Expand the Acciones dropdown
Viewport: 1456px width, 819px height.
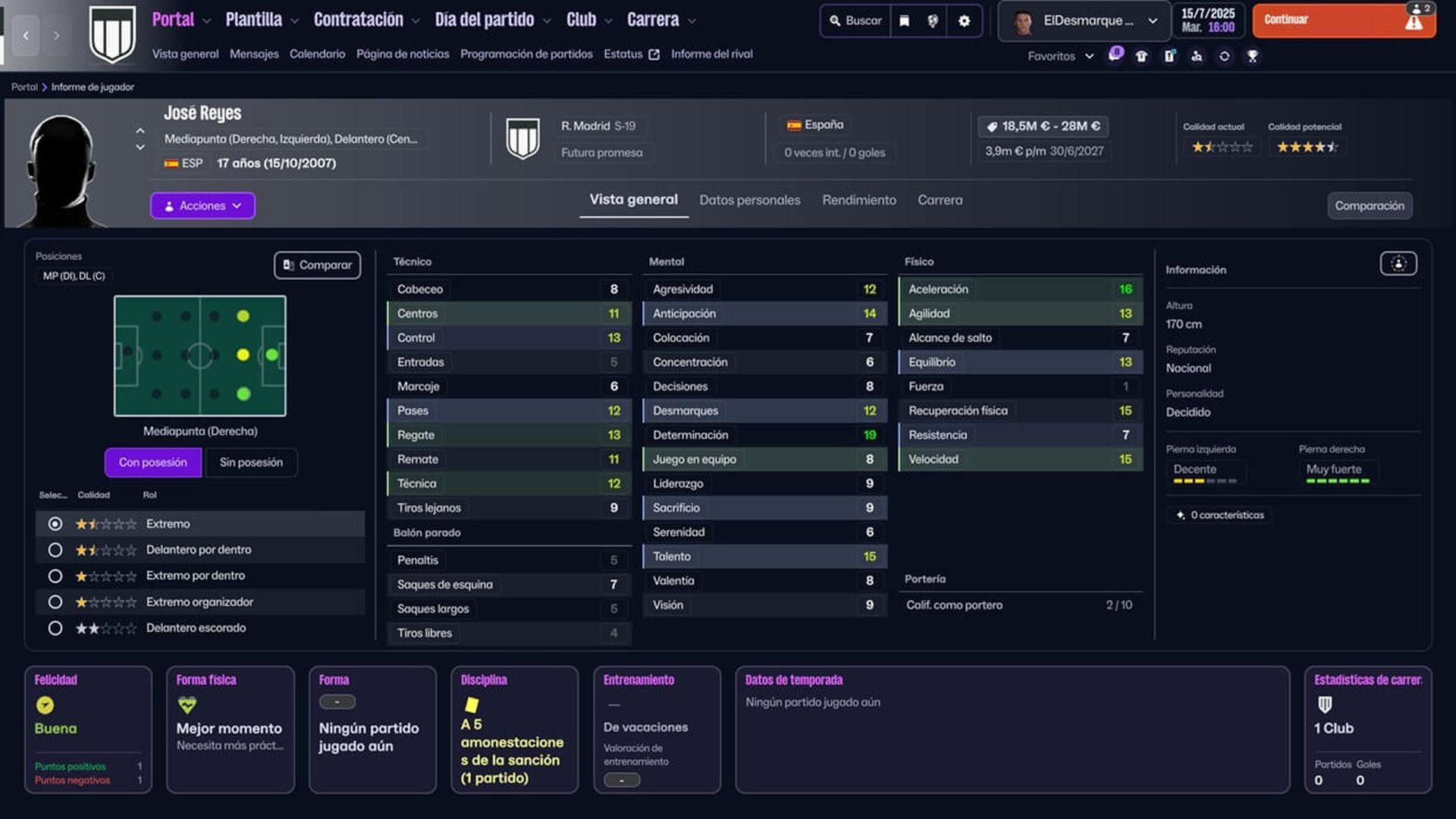tap(202, 206)
